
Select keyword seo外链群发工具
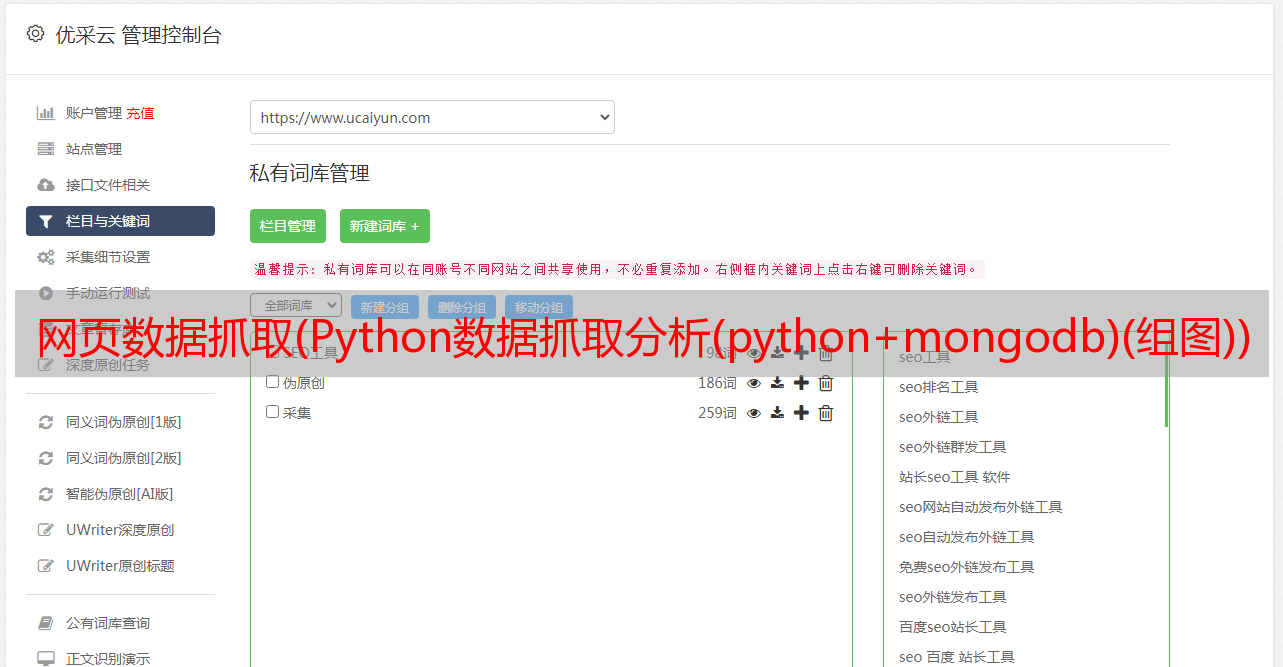952,447
